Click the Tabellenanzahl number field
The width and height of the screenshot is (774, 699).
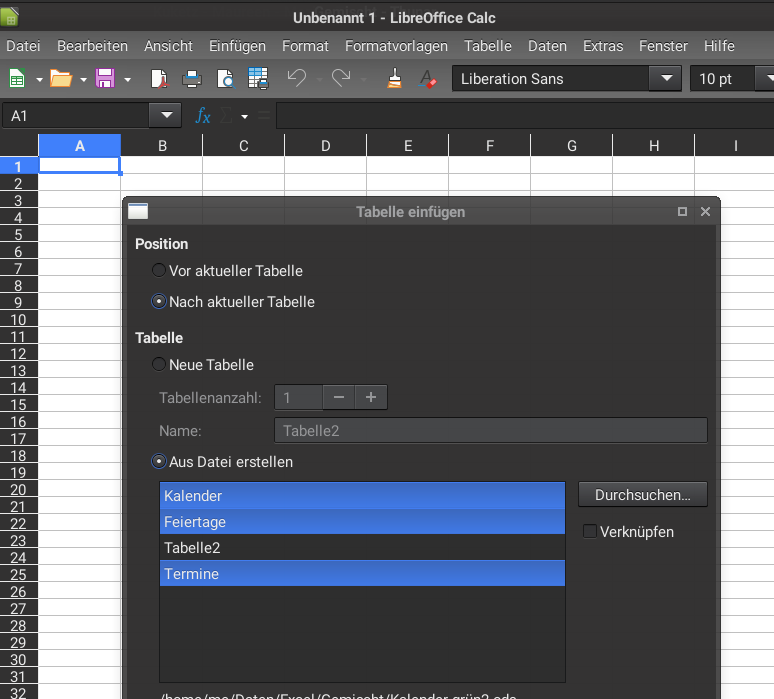(x=299, y=397)
